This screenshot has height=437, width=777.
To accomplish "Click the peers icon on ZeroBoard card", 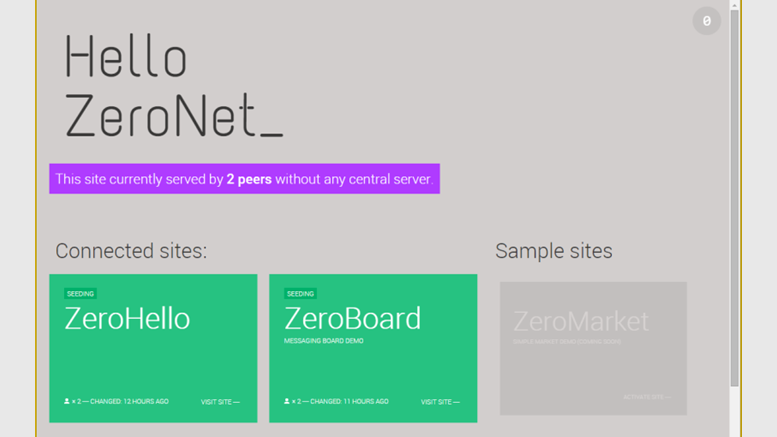I will point(287,401).
